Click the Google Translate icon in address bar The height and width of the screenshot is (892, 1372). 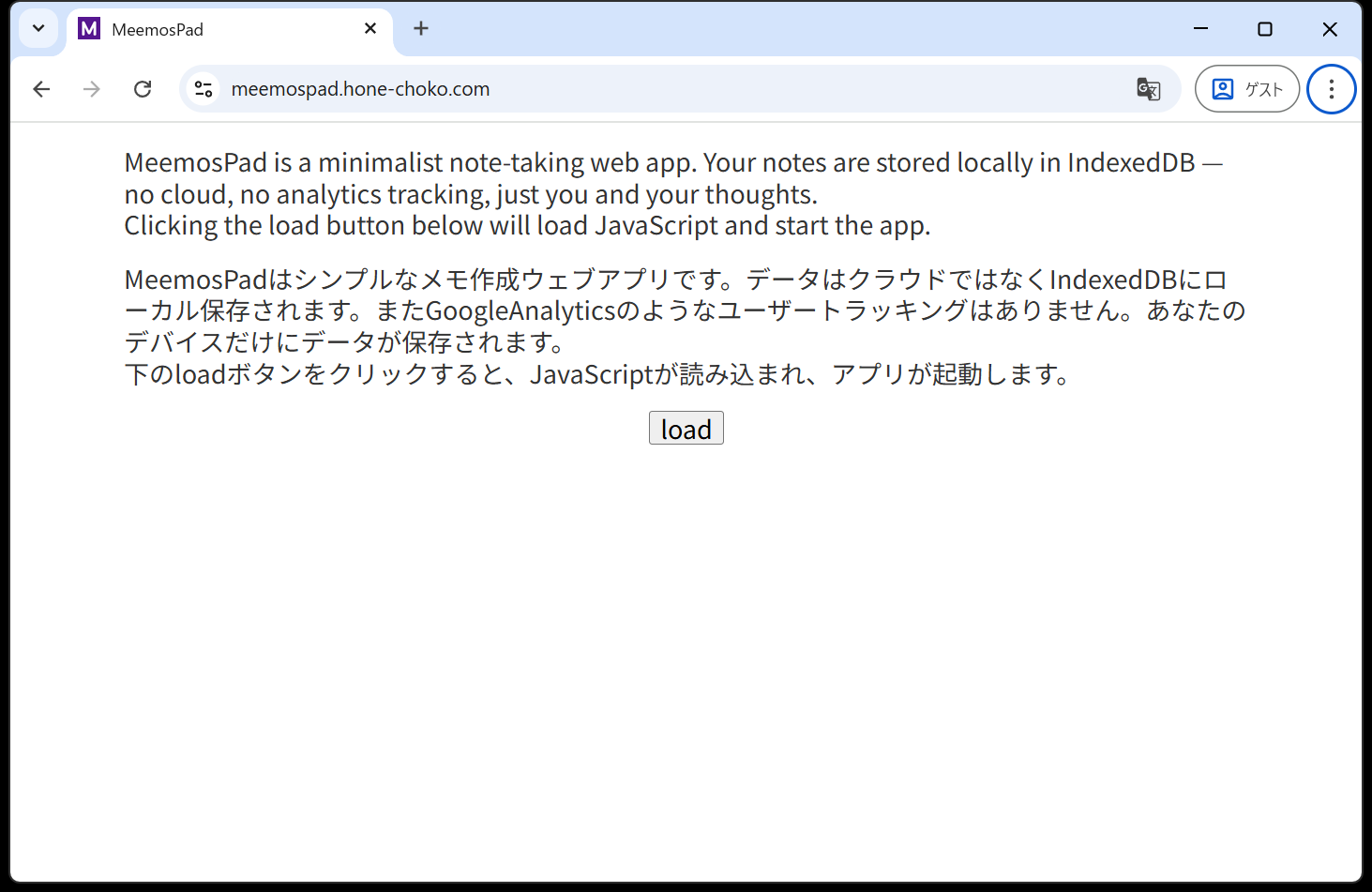coord(1148,89)
